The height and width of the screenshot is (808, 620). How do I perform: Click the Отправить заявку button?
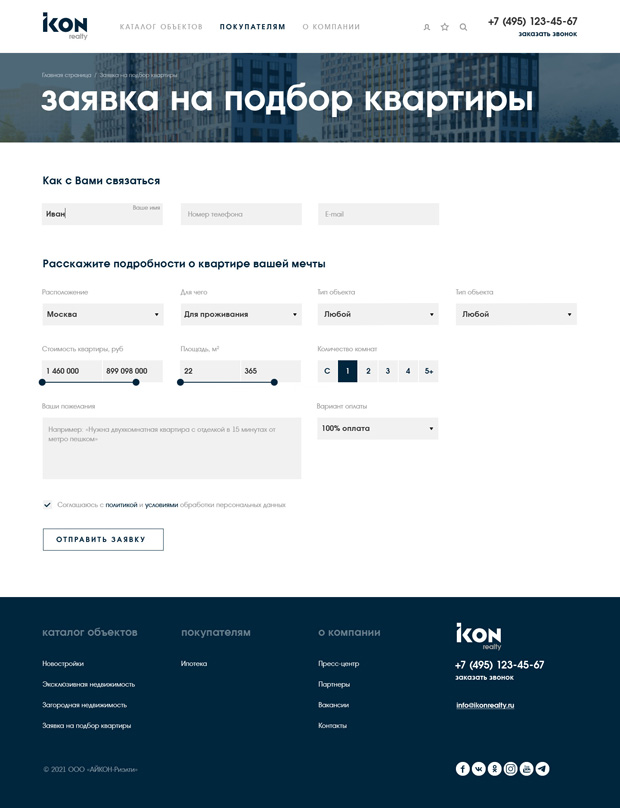click(103, 540)
